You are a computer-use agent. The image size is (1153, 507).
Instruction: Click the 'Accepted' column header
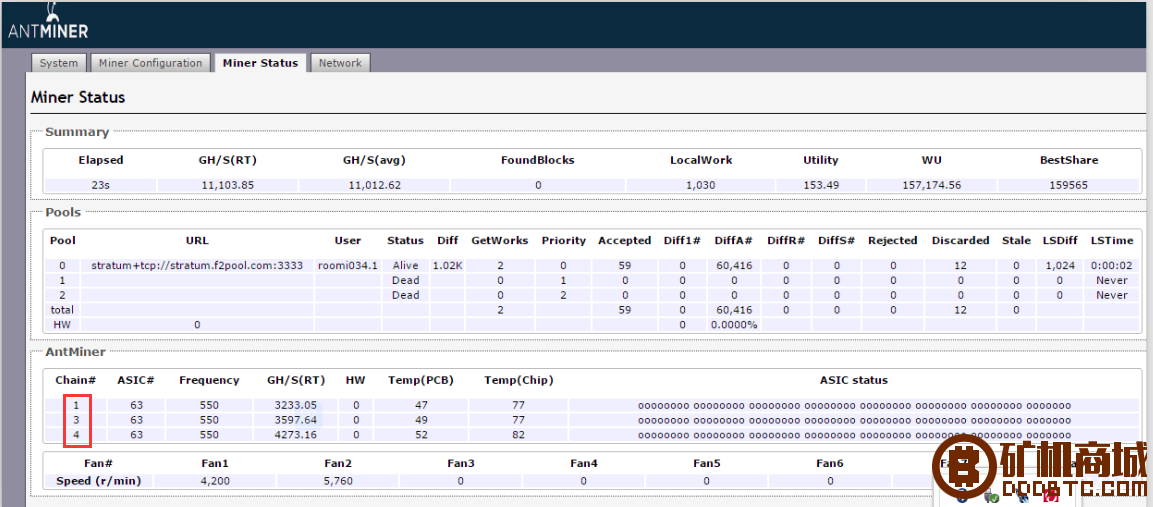(624, 241)
